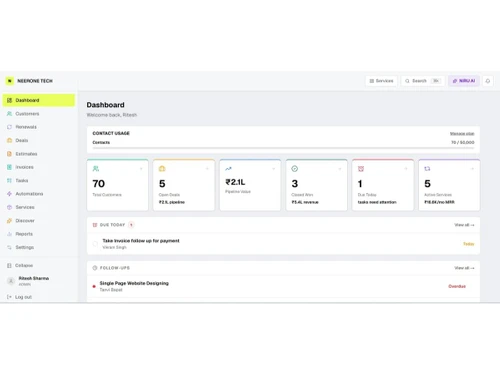The width and height of the screenshot is (500, 375).
Task: Open Single Page Website Designing follow-up
Action: [x=134, y=283]
